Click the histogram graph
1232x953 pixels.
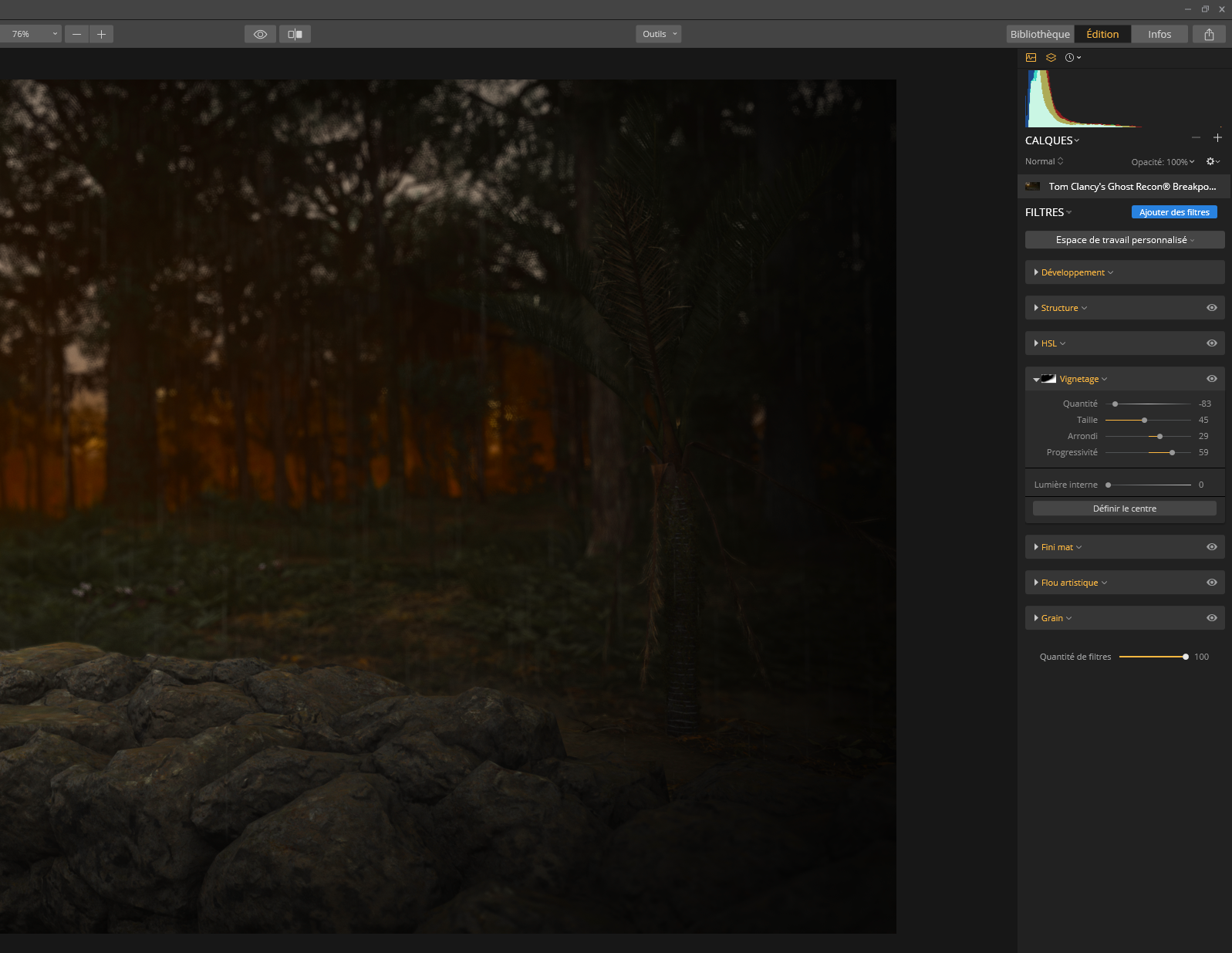tap(1125, 99)
